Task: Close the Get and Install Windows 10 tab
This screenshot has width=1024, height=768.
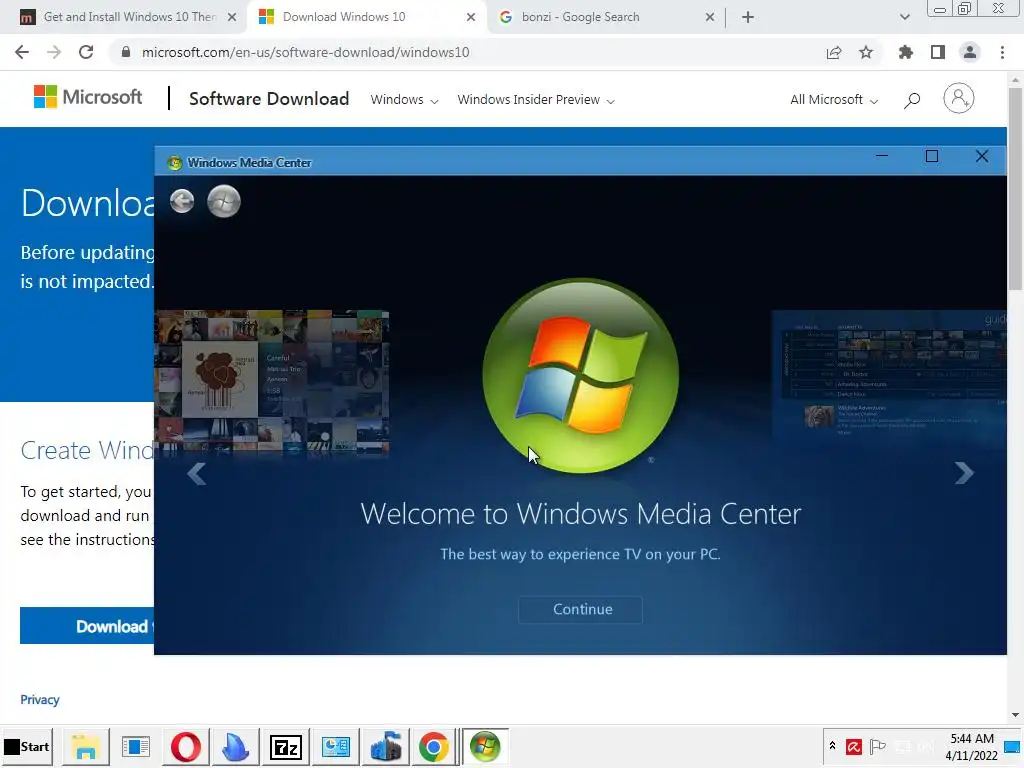Action: pos(232,18)
